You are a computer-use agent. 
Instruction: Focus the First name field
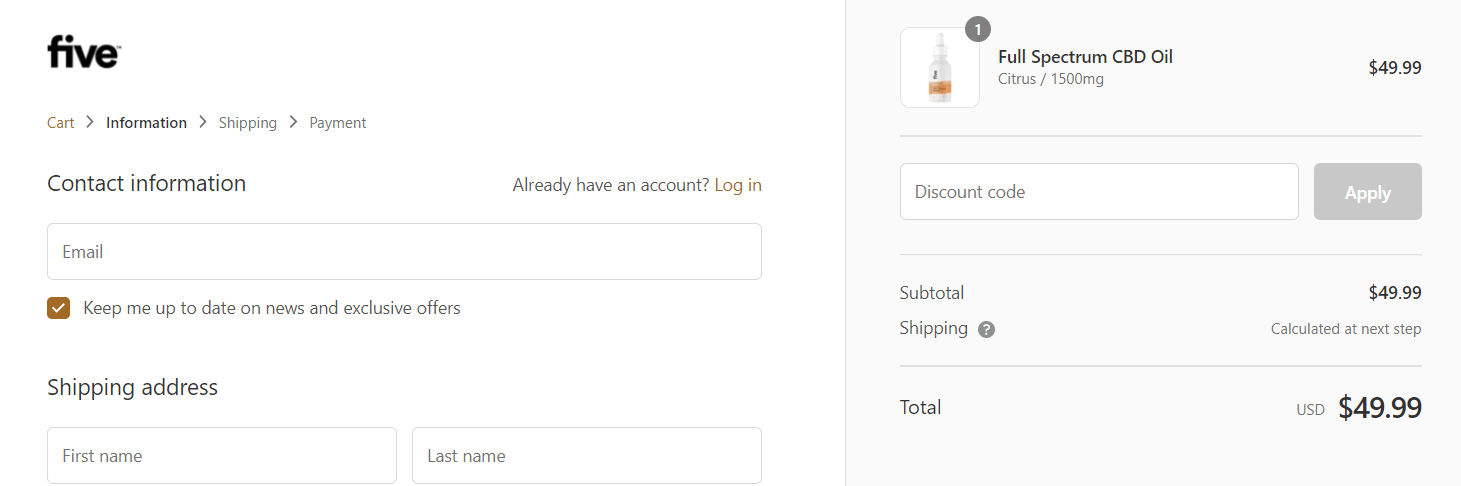coord(222,456)
